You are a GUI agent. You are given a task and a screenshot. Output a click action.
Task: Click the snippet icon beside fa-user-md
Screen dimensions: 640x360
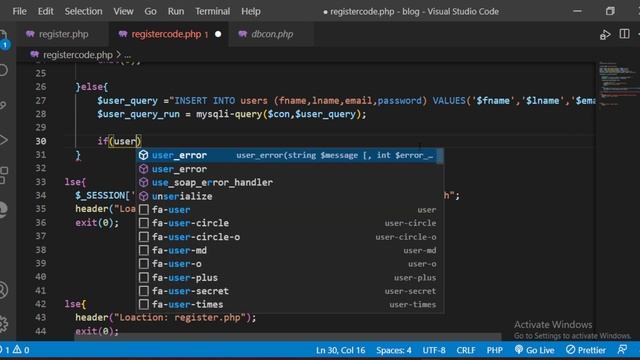pyautogui.click(x=143, y=250)
